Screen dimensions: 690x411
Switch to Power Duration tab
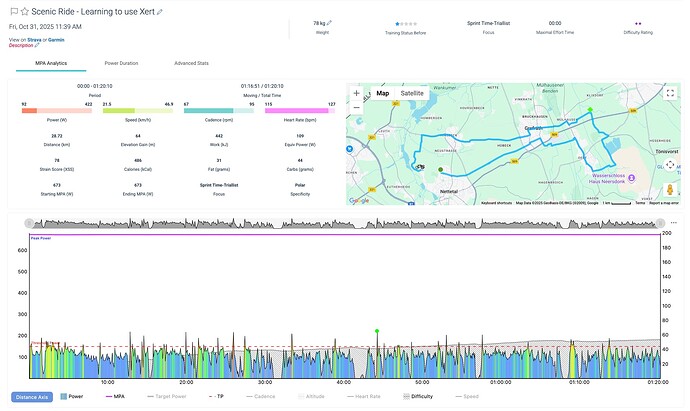click(x=122, y=63)
